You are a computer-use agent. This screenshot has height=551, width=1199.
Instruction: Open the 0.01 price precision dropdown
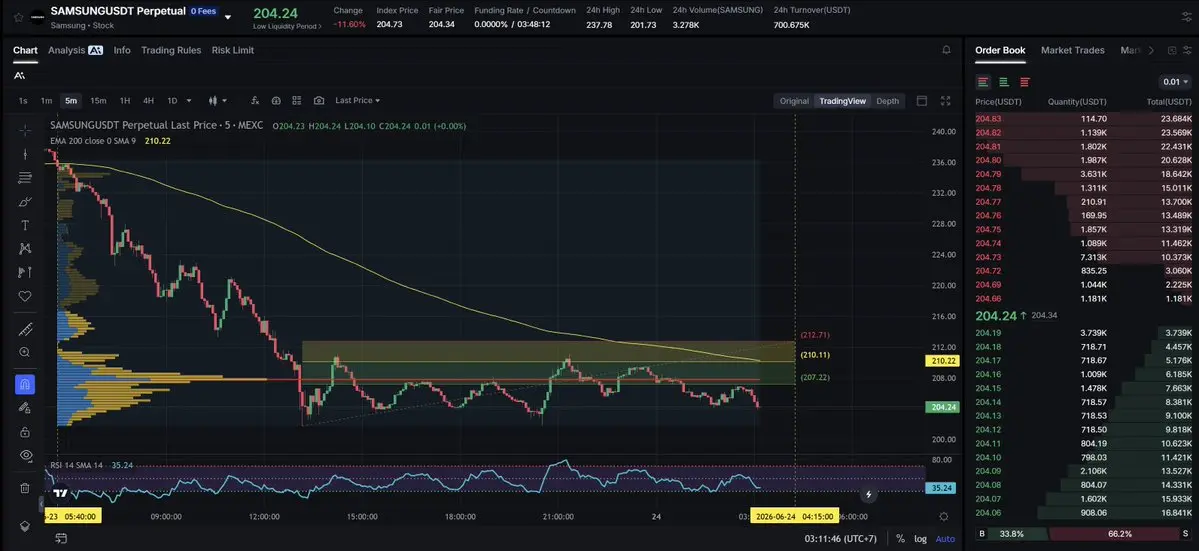tap(1175, 82)
